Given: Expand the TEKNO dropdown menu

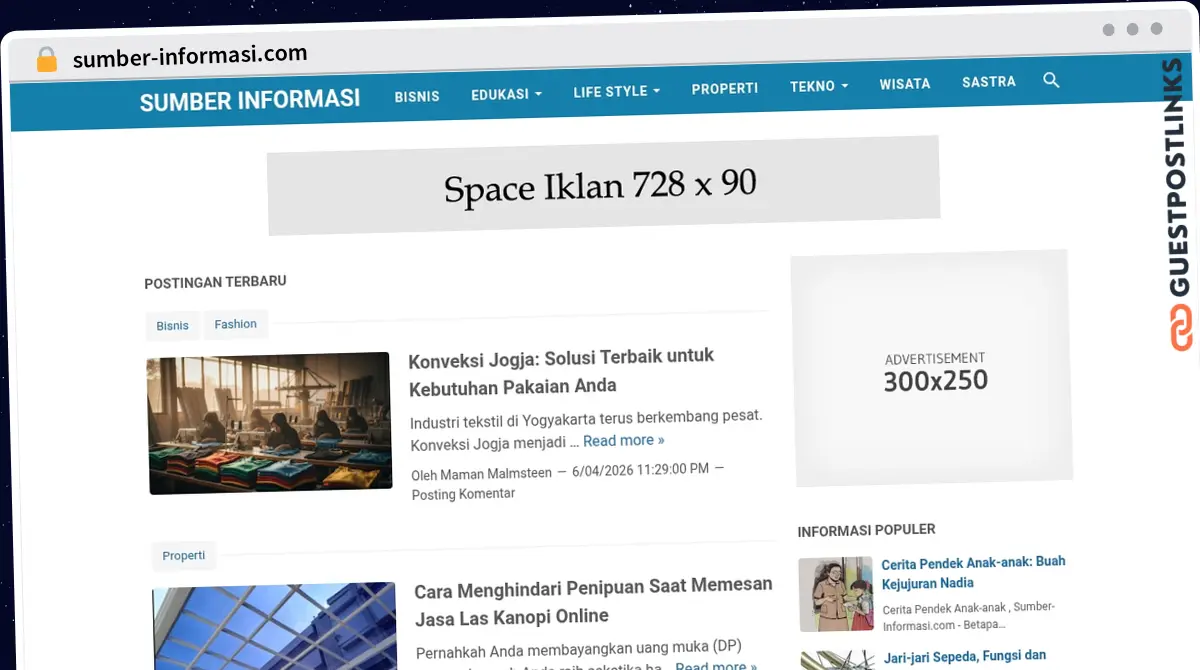Looking at the screenshot, I should tap(818, 87).
